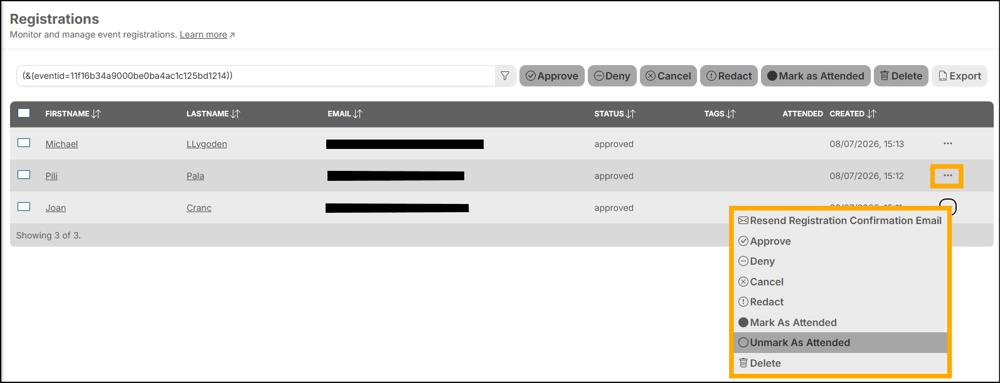The image size is (1000, 383).
Task: Sort by CREATED column arrows
Action: (x=872, y=113)
